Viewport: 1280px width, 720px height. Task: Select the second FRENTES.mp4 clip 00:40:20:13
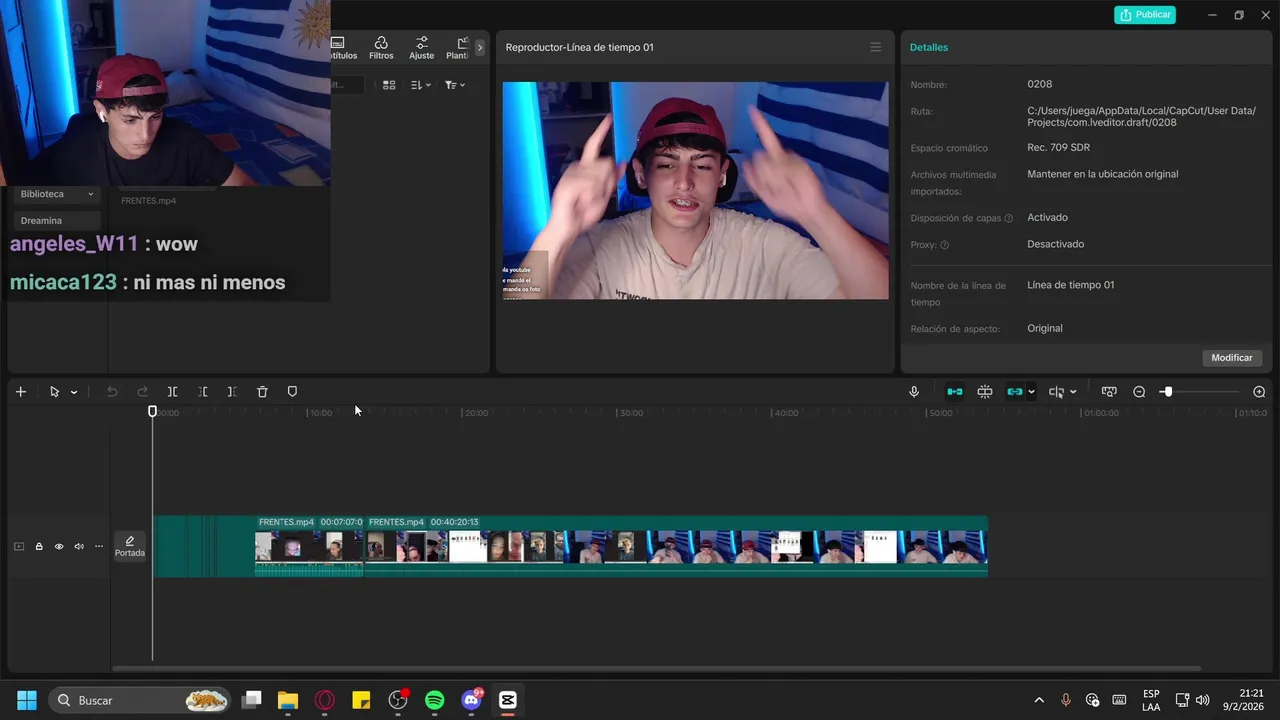click(x=676, y=546)
